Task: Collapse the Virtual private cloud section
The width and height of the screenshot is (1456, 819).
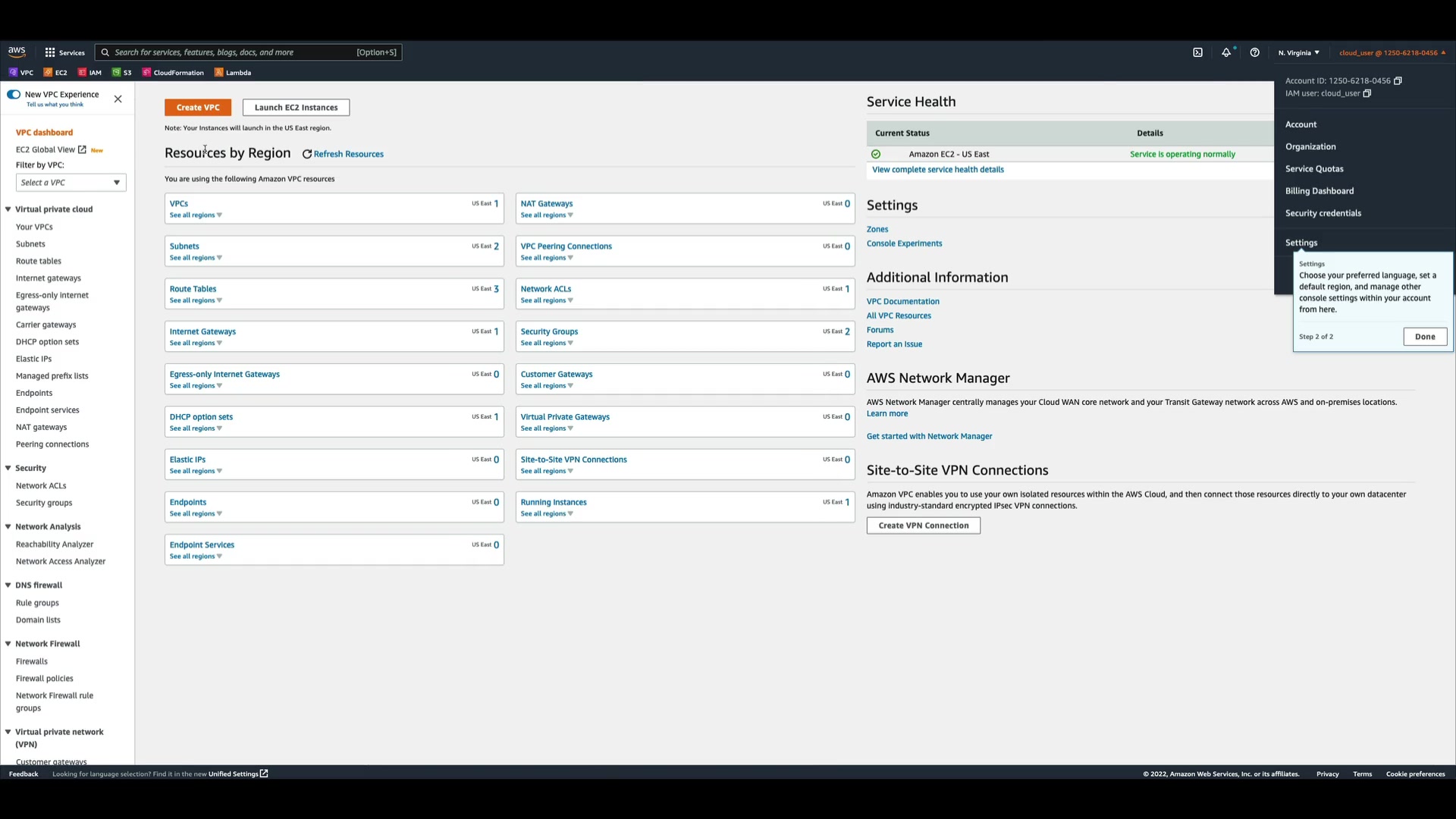Action: [8, 209]
